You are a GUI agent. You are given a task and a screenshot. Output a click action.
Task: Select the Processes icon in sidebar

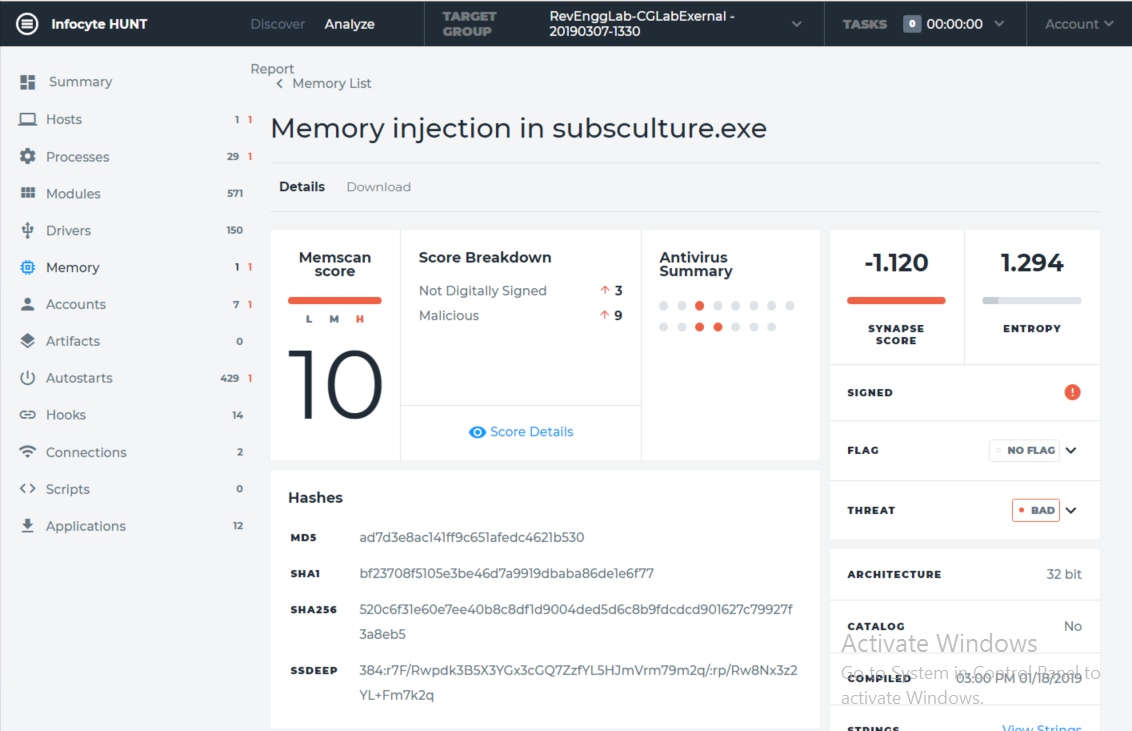click(x=28, y=156)
